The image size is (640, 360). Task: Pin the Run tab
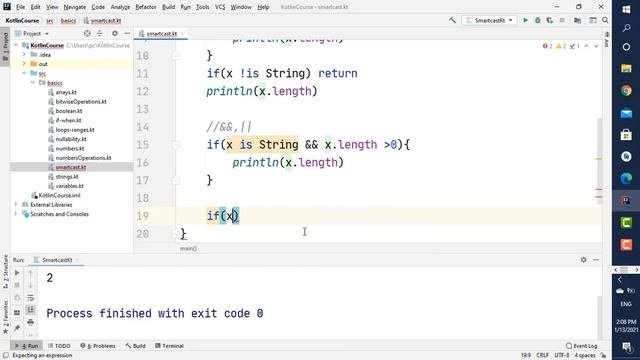pos(17,328)
